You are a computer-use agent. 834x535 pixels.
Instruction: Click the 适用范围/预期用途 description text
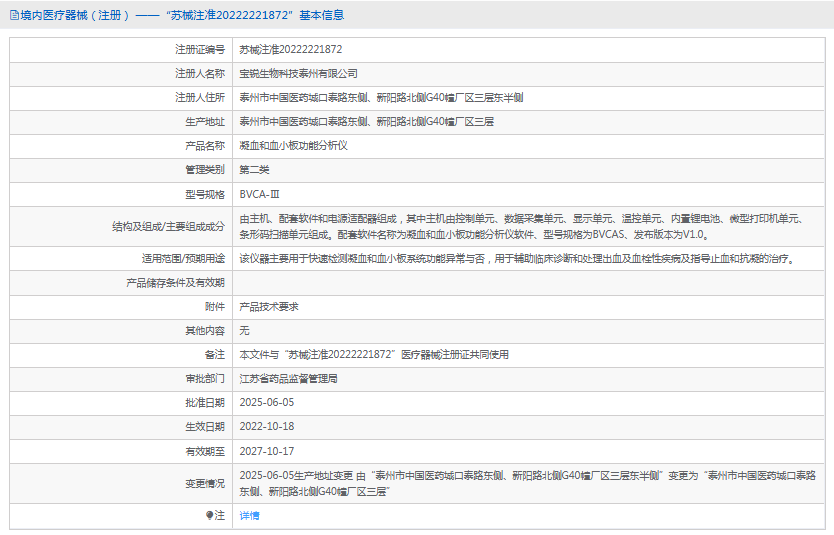518,259
